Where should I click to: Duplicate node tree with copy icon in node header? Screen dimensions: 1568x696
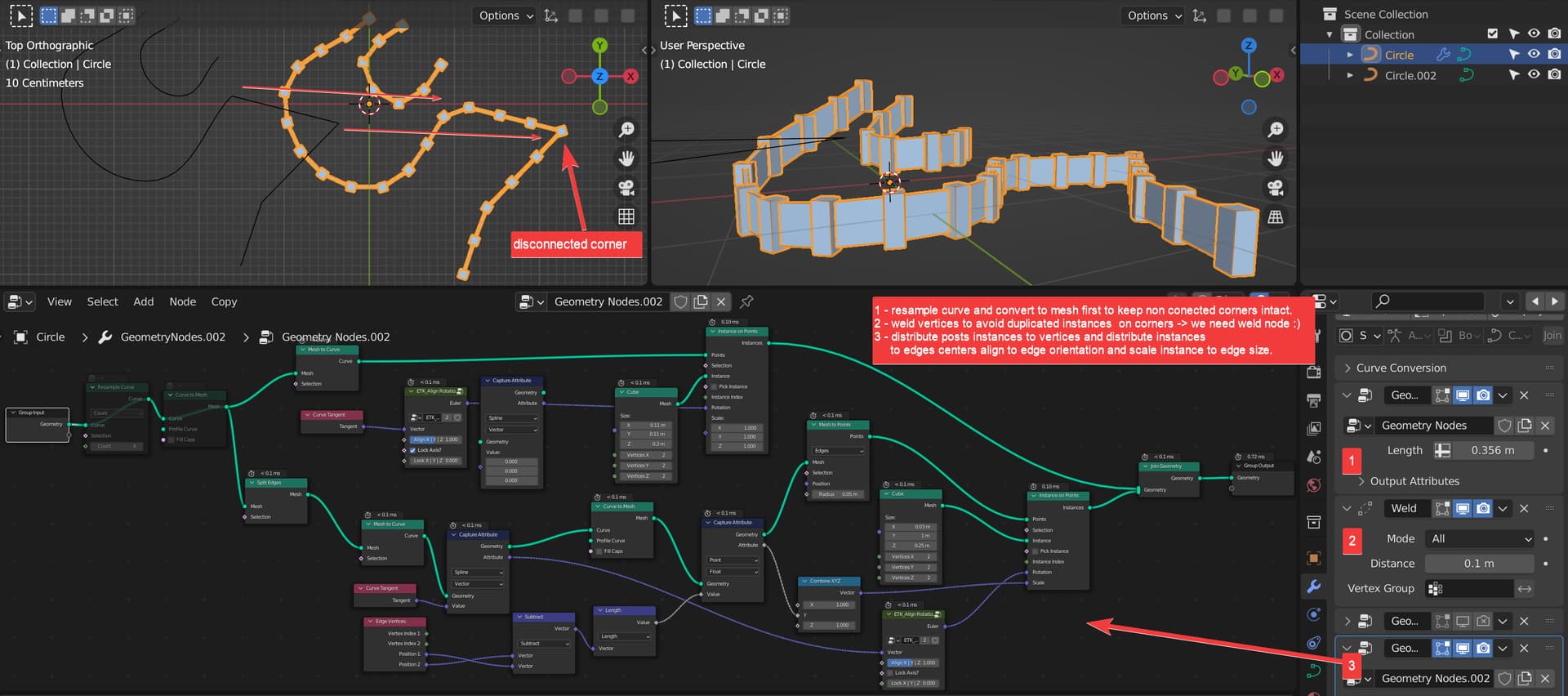click(x=701, y=301)
